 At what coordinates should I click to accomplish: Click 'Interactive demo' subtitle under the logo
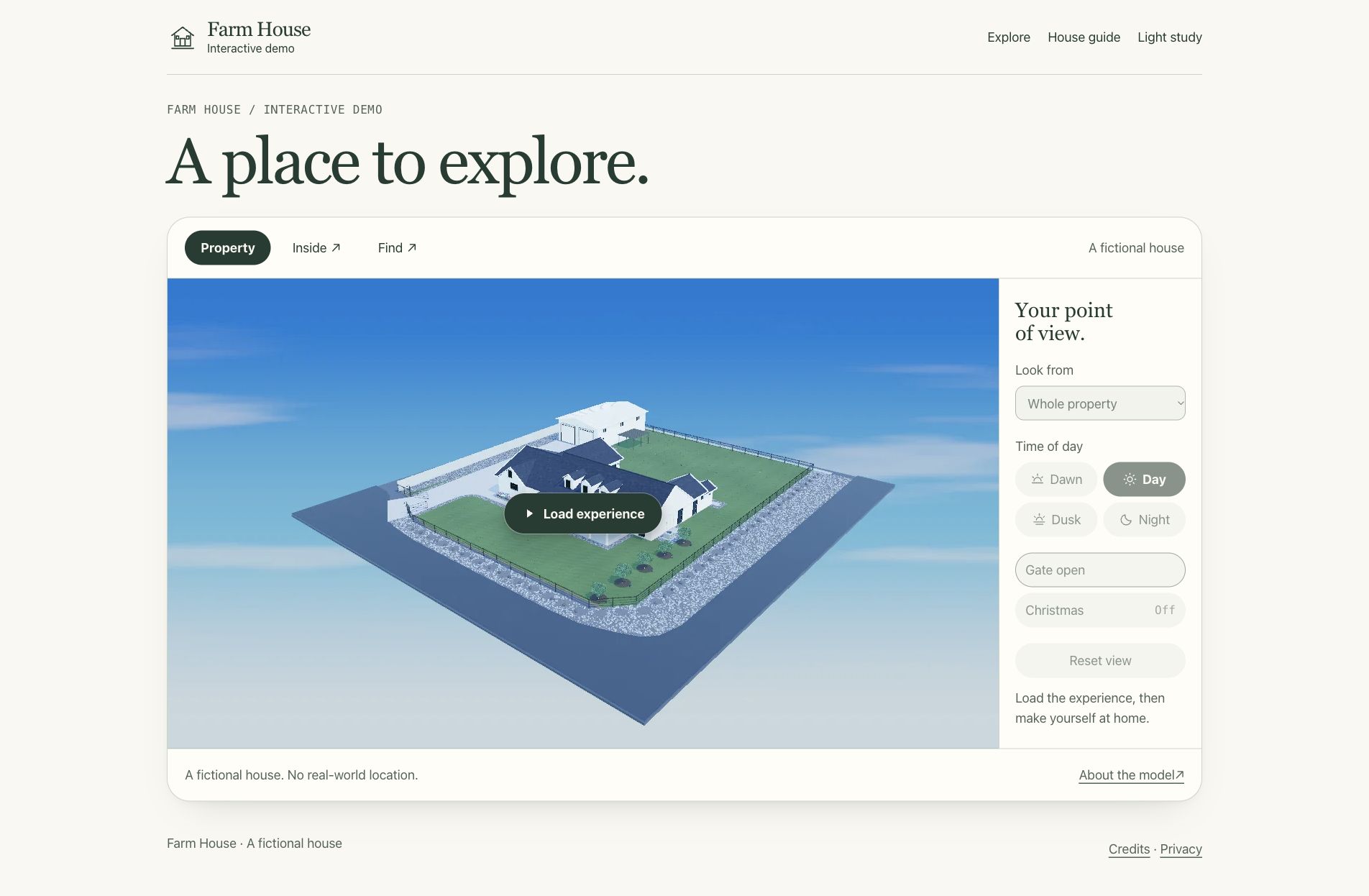(251, 48)
